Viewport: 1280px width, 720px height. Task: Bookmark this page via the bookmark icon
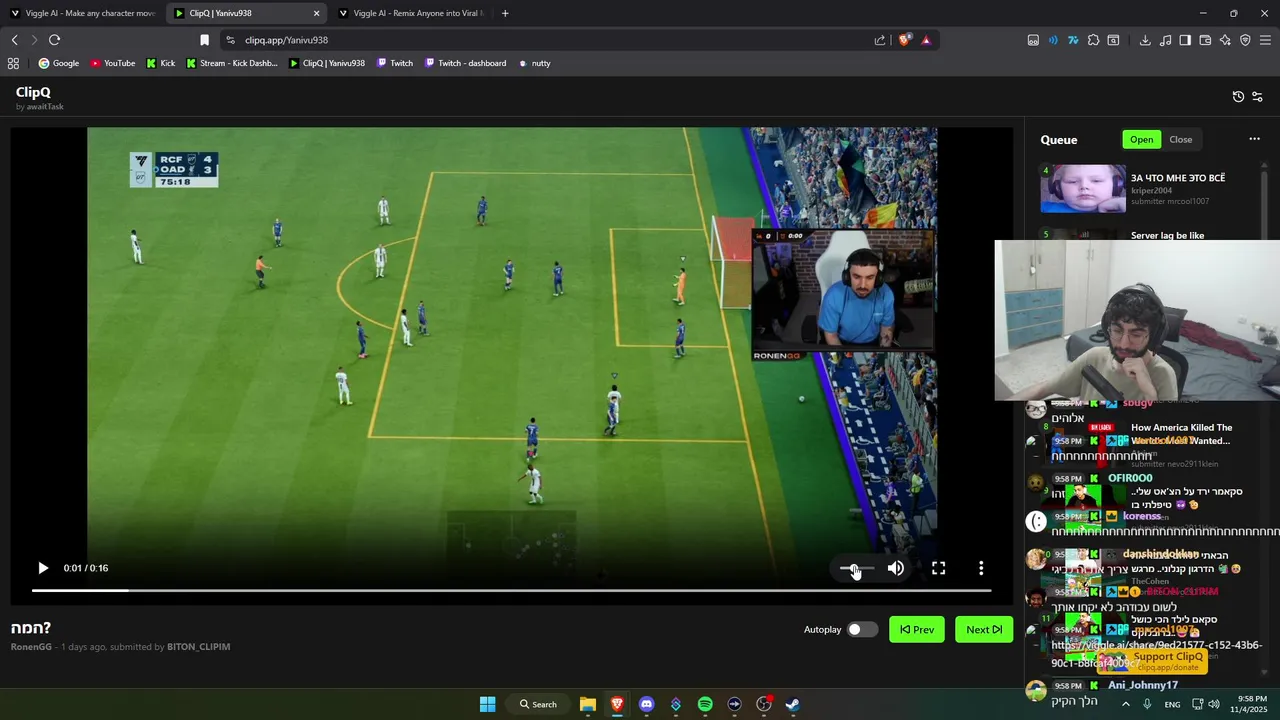point(205,40)
